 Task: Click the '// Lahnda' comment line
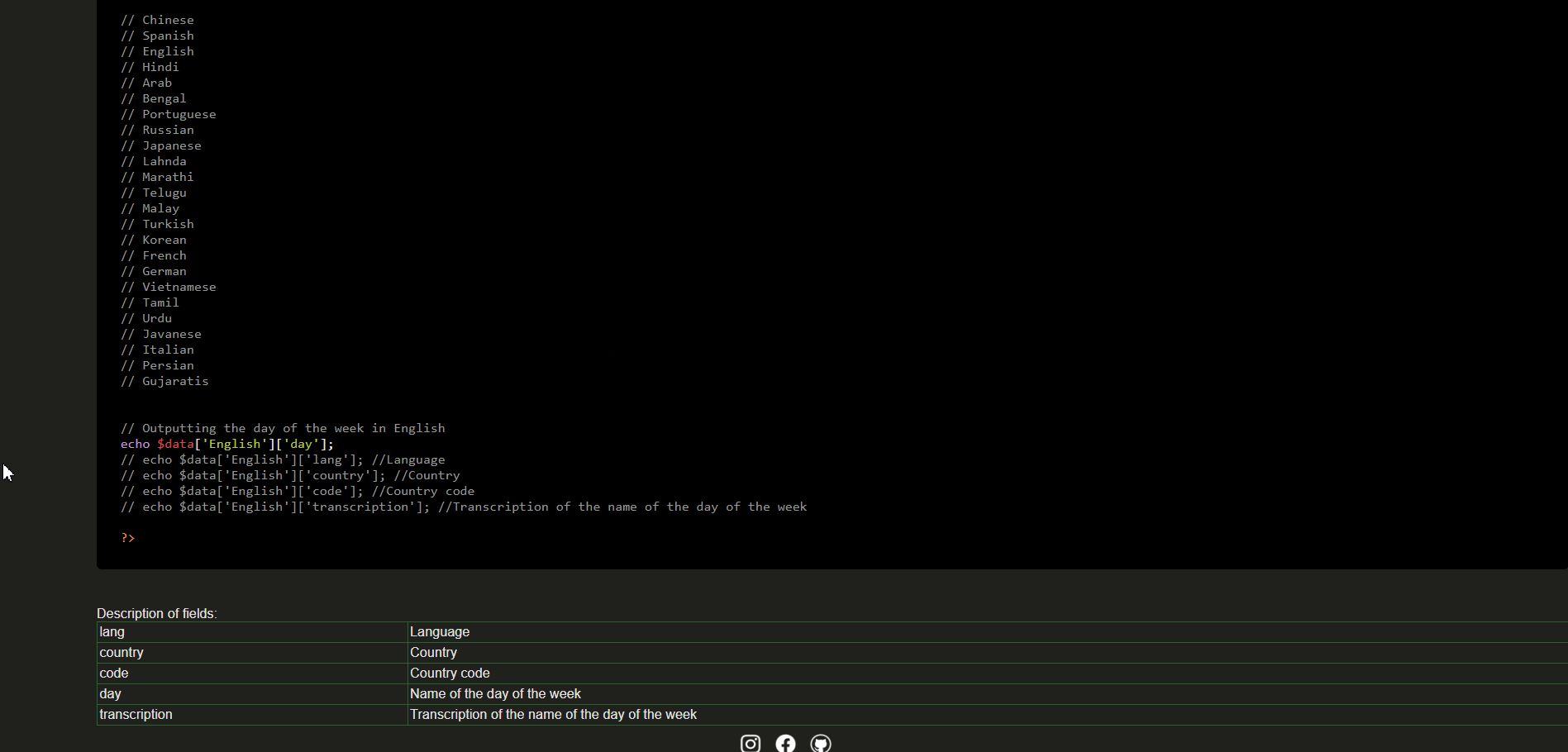click(x=154, y=161)
